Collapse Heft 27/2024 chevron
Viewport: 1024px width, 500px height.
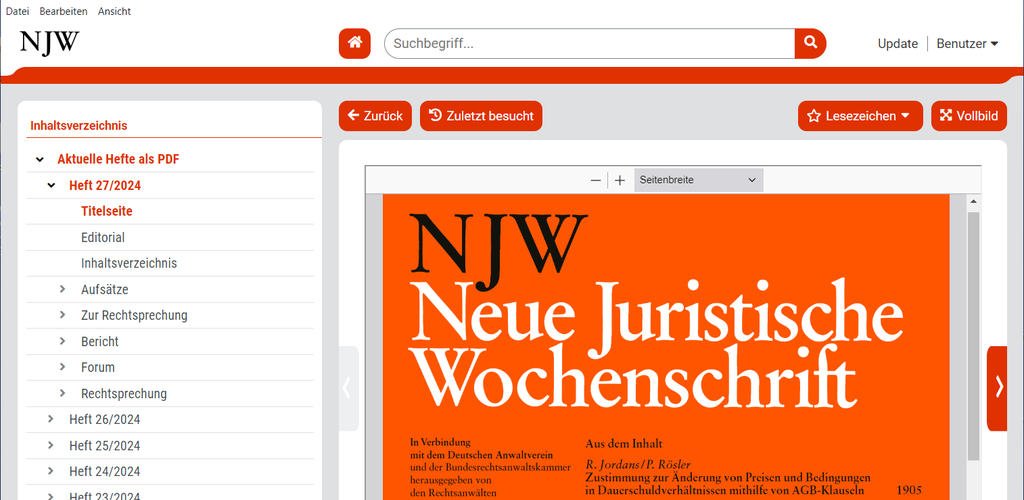[x=52, y=185]
